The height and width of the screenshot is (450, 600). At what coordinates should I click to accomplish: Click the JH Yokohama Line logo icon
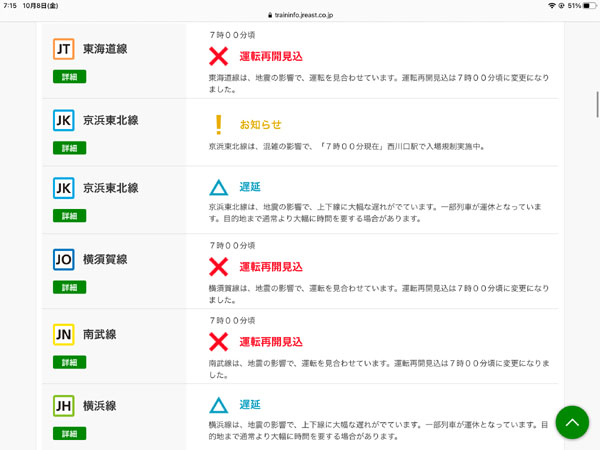coord(64,406)
